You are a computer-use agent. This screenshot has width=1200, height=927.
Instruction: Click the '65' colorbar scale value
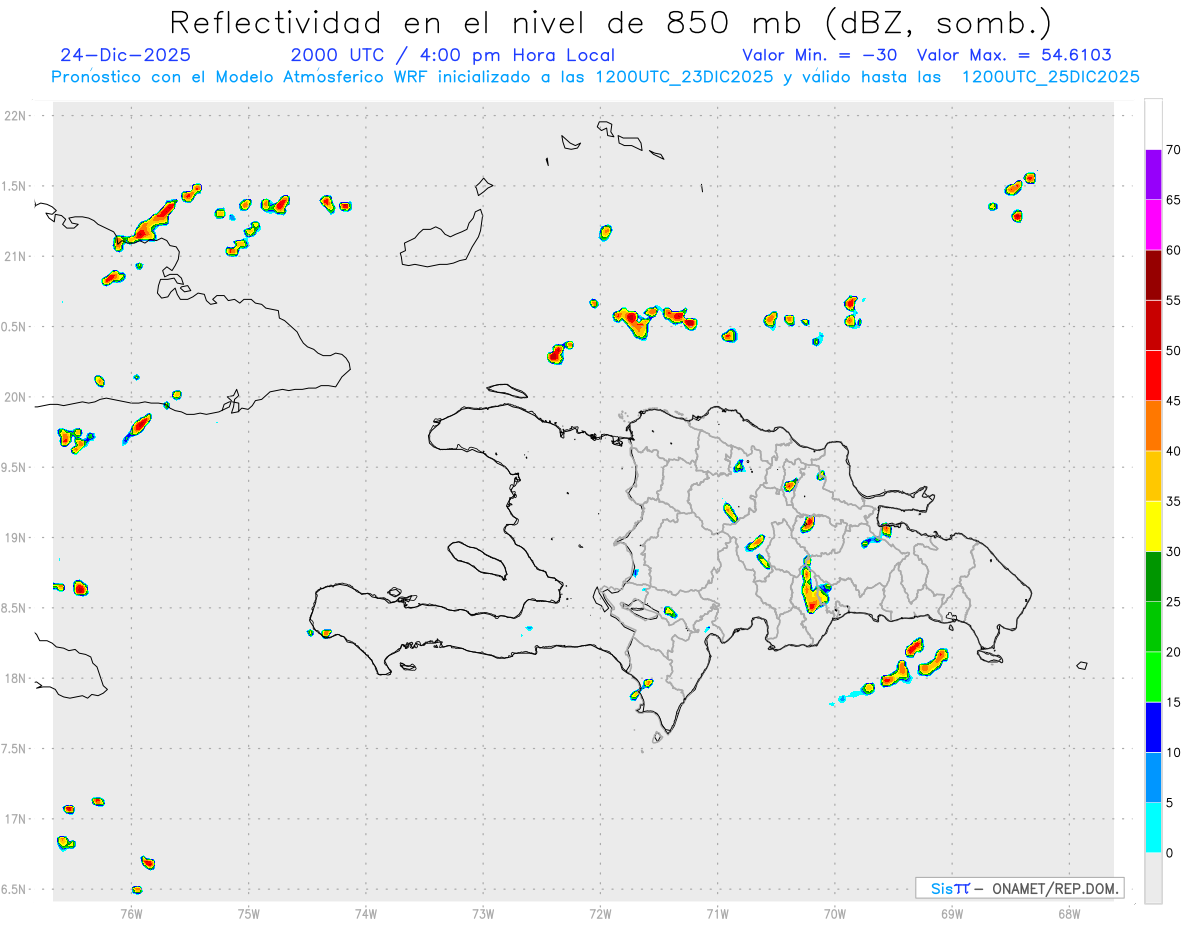pos(1173,200)
